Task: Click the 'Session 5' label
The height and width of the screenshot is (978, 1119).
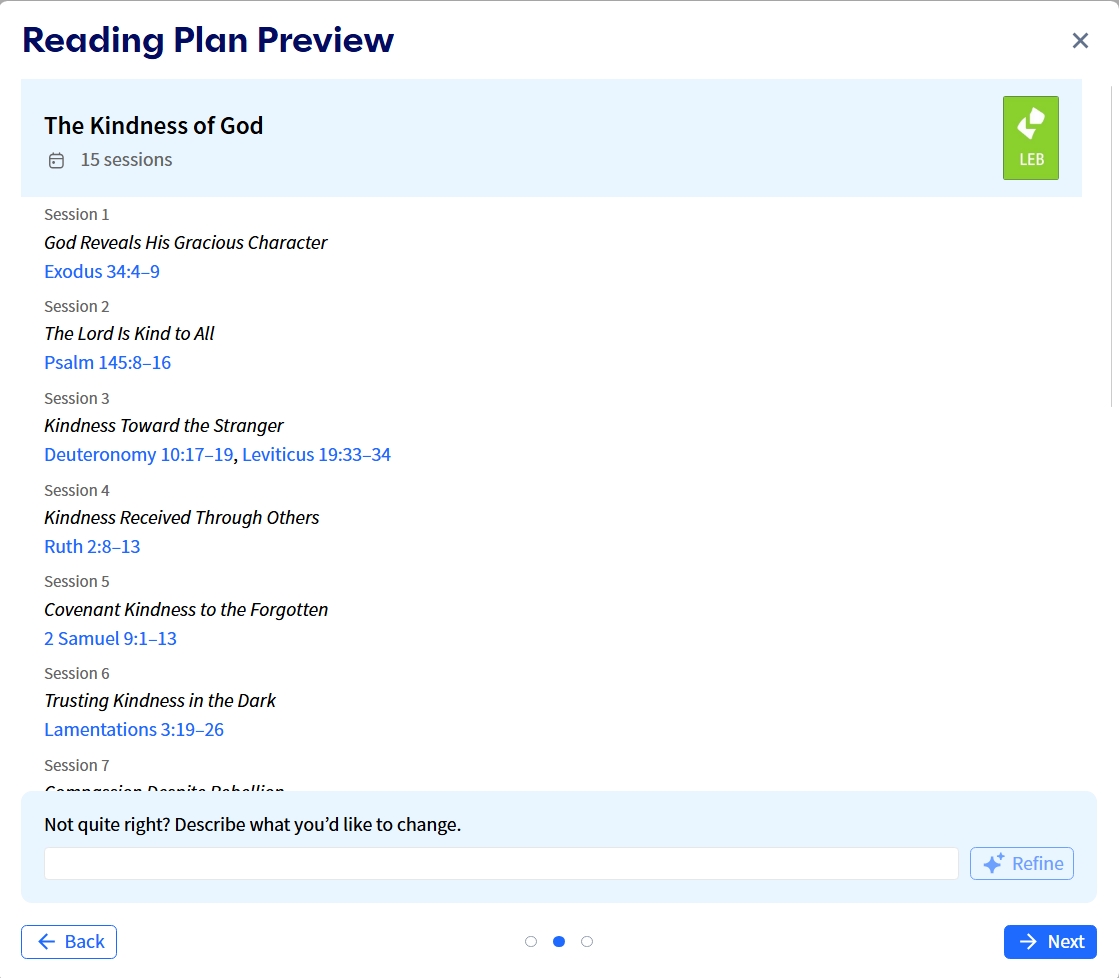Action: pos(76,582)
